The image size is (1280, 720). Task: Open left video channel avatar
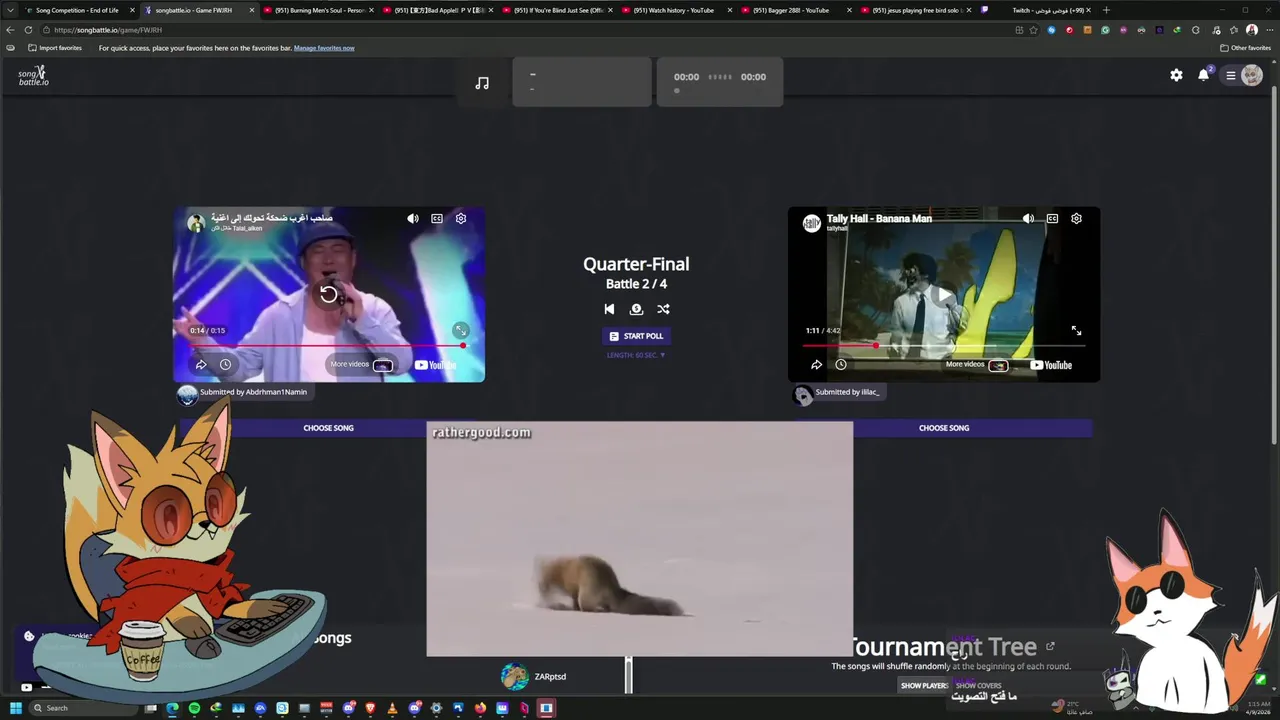tap(196, 223)
